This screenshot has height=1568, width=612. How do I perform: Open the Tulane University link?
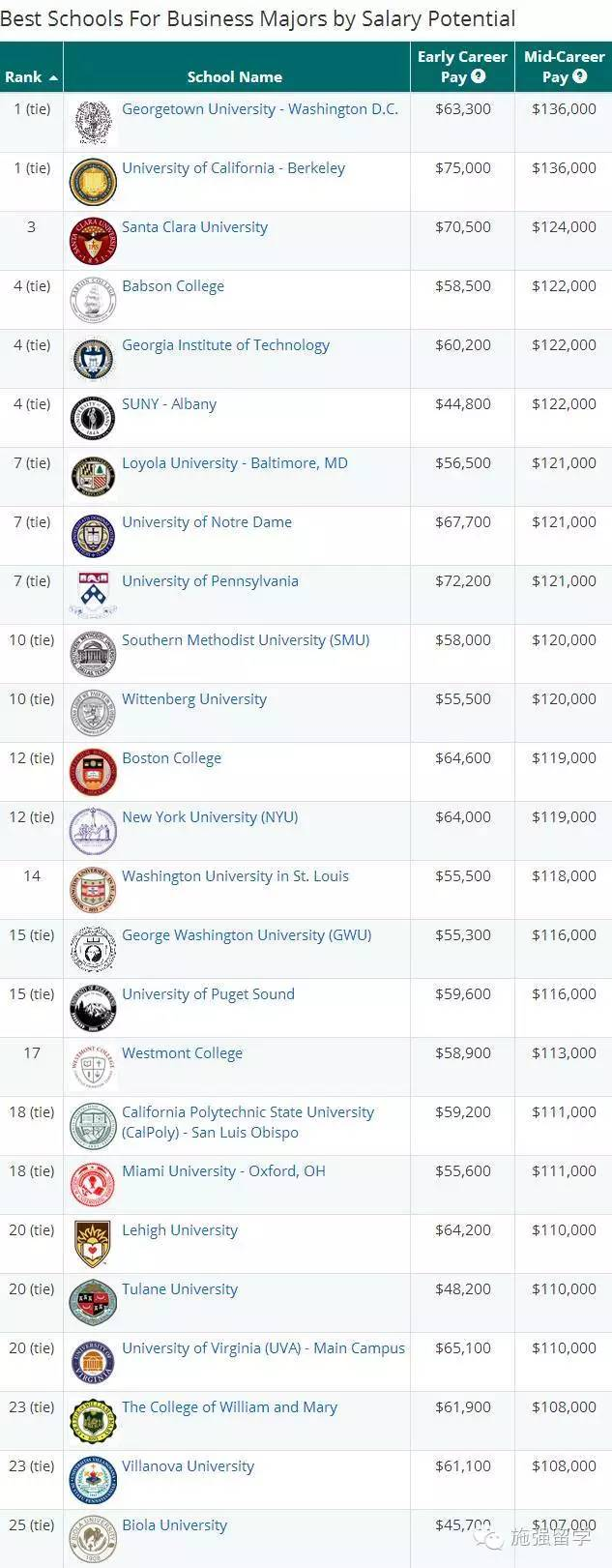pos(180,1289)
